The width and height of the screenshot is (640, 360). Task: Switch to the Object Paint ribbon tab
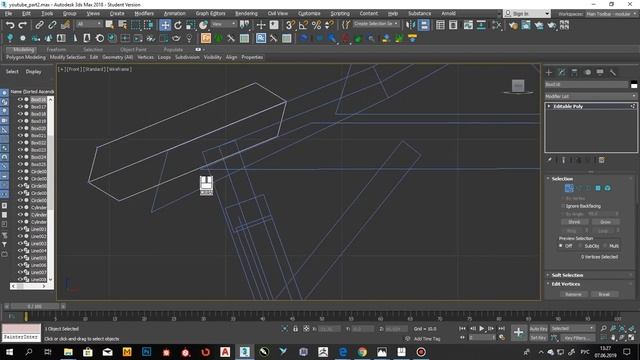tap(133, 49)
